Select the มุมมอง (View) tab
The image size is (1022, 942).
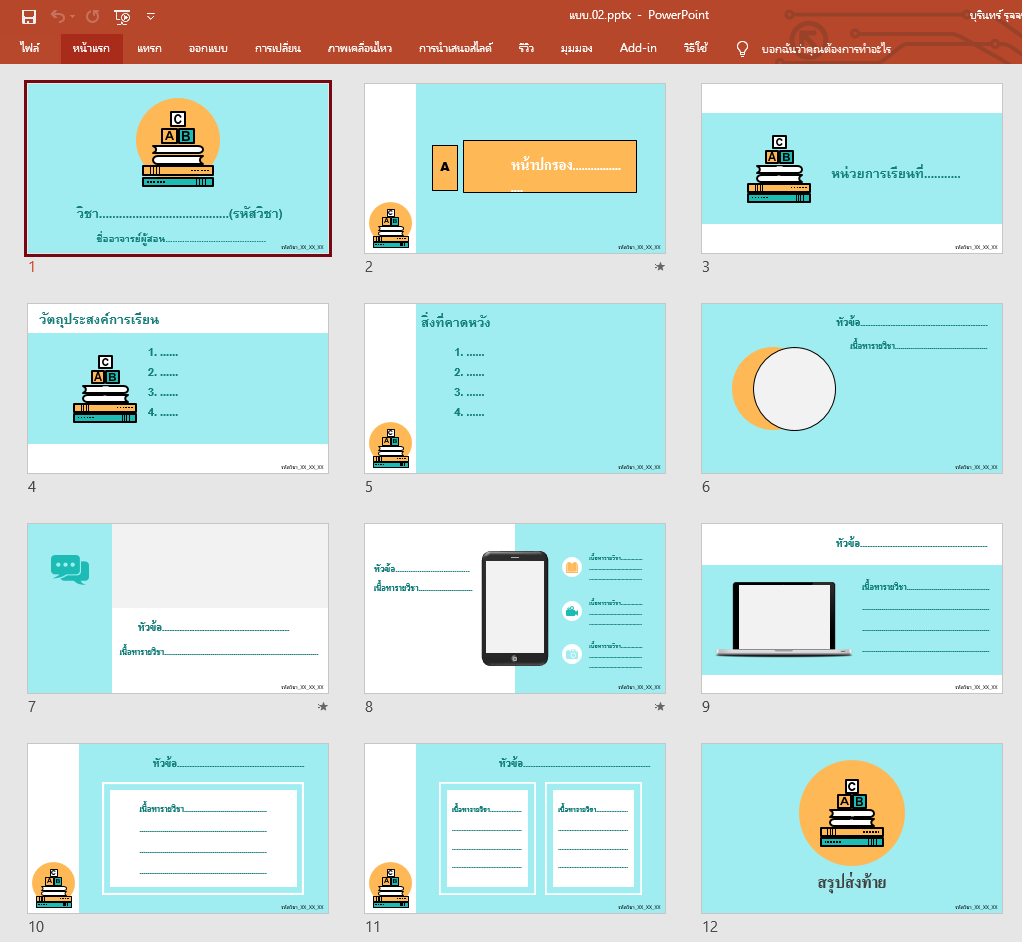tap(579, 48)
